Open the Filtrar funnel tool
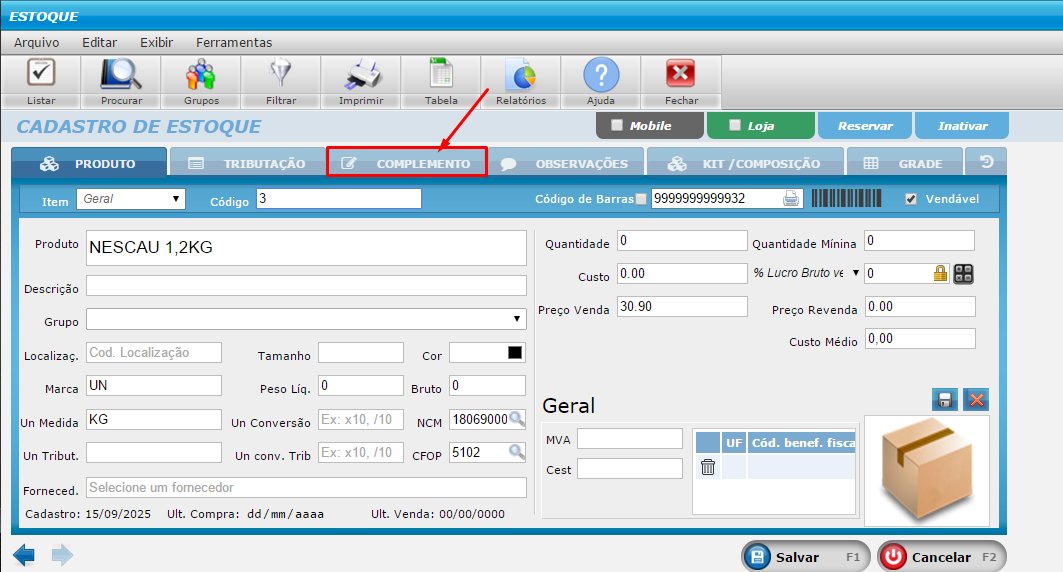The image size is (1063, 572). point(281,76)
